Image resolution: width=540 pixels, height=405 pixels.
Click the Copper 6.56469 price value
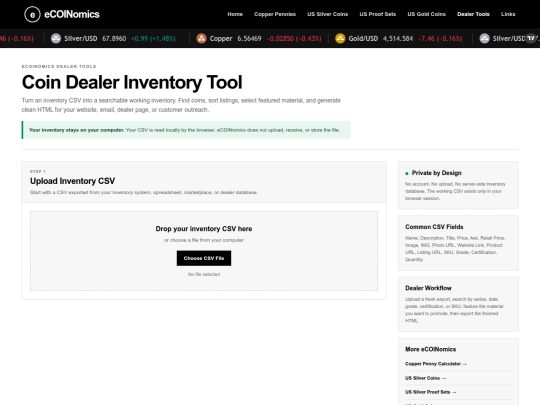[x=249, y=38]
